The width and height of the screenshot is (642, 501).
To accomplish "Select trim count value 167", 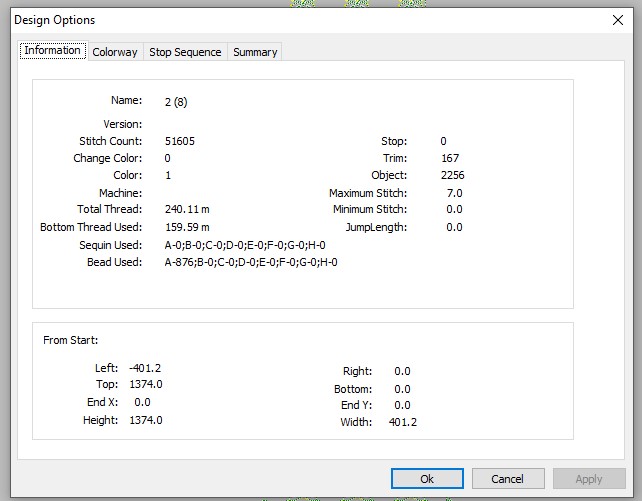I will click(x=450, y=158).
